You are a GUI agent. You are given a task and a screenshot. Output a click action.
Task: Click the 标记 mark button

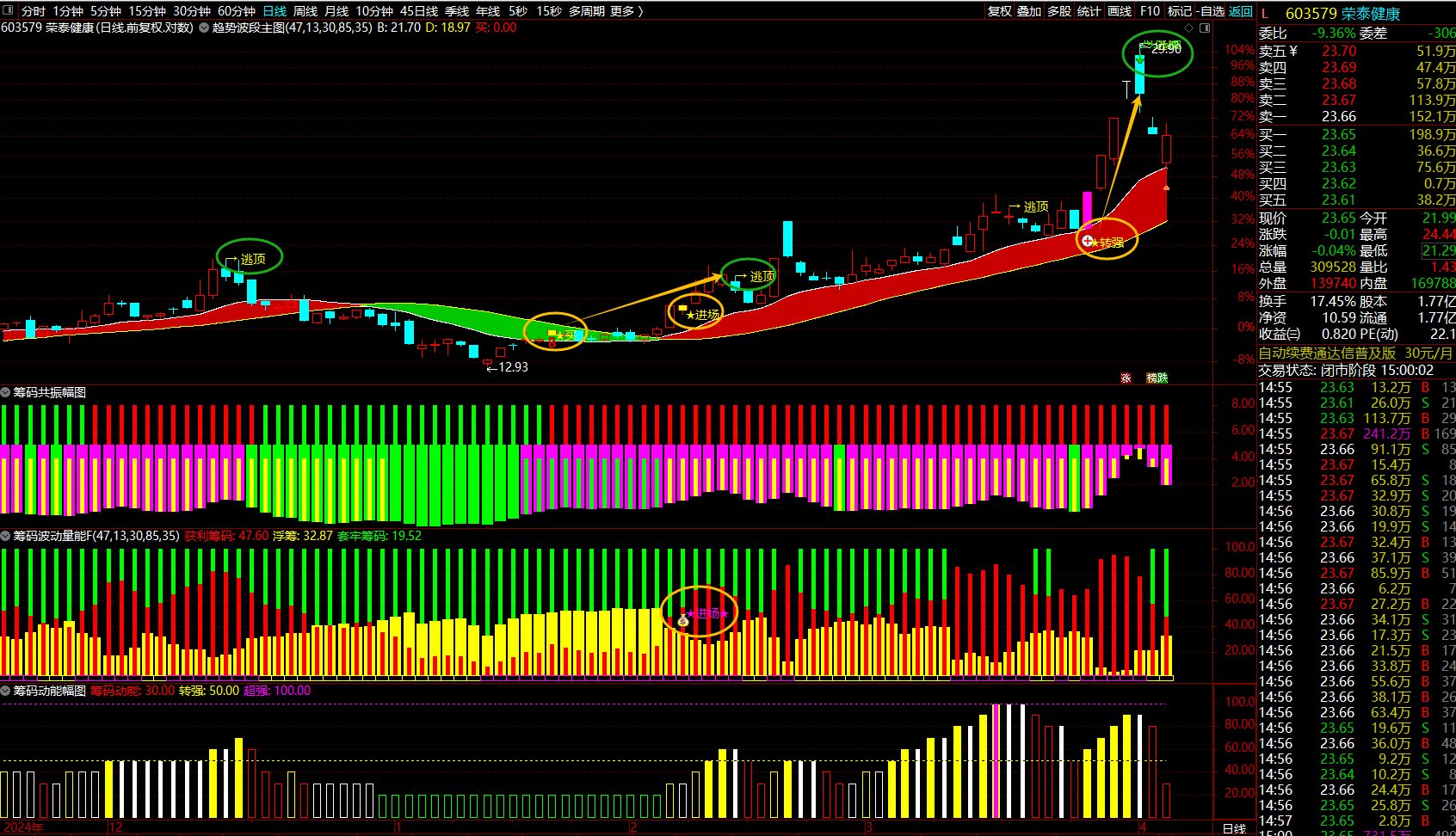pos(1180,11)
